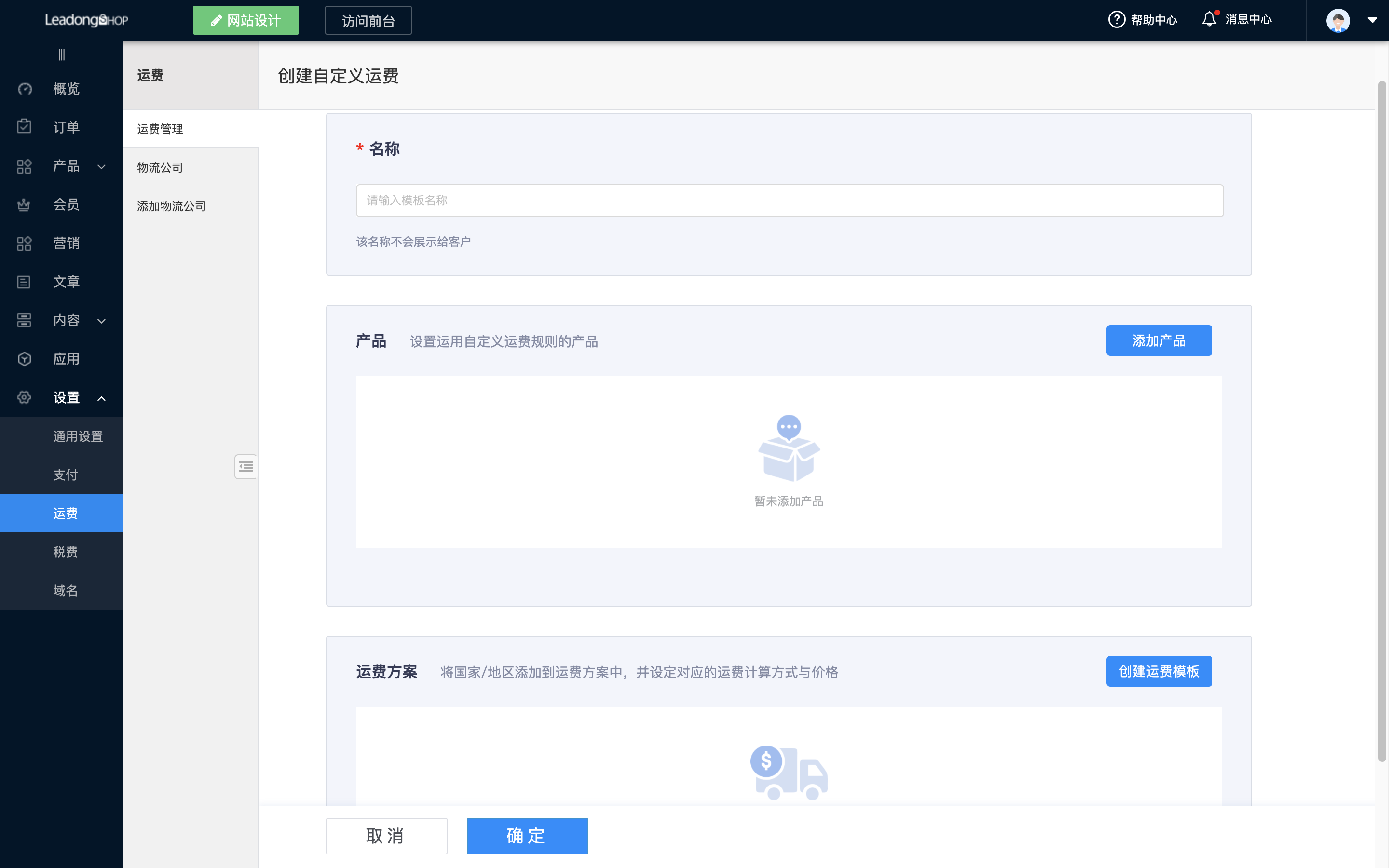Screen dimensions: 1389x868
Task: Click the 创建运费模板 button
Action: click(x=1158, y=671)
